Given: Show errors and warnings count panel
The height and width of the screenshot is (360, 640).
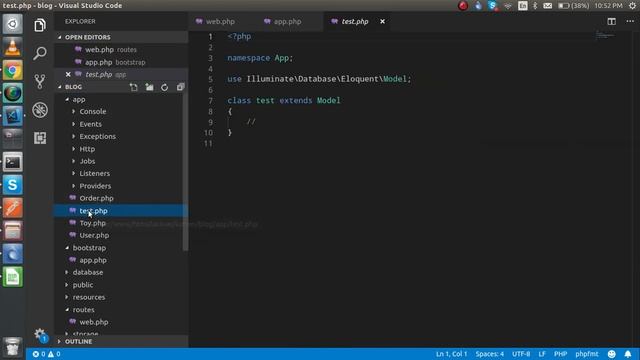Looking at the screenshot, I should pos(47,354).
